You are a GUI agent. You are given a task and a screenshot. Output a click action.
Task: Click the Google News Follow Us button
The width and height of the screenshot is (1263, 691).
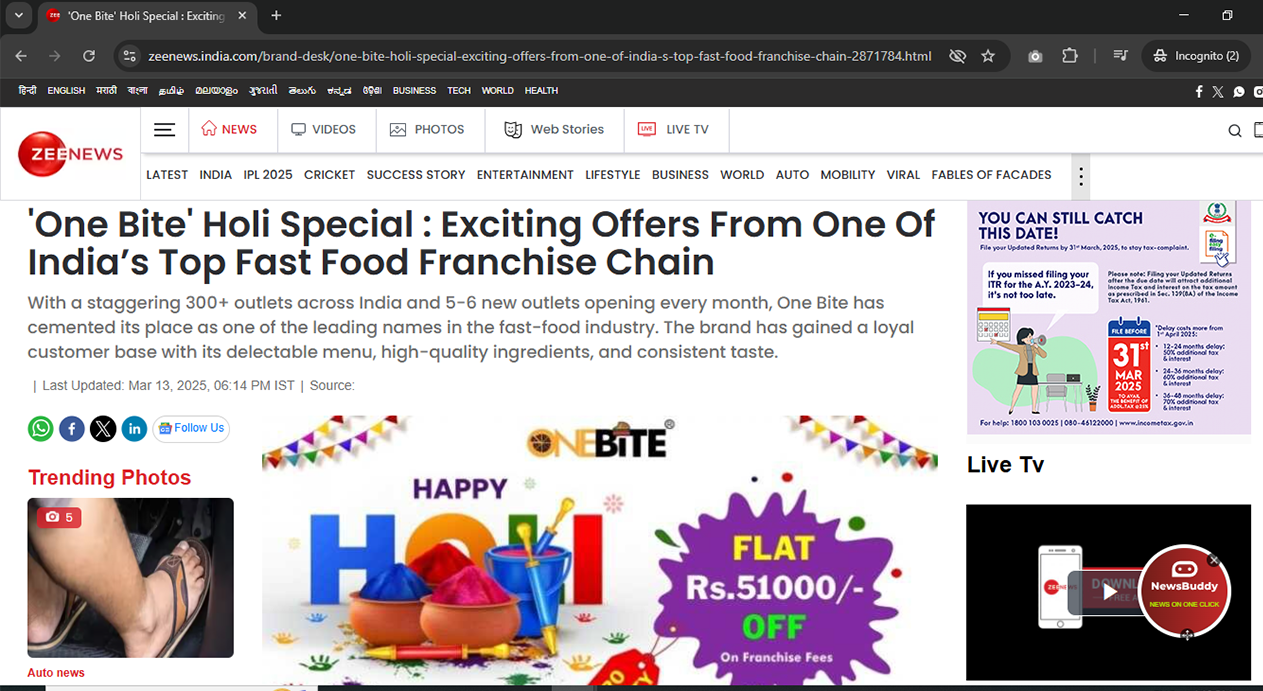191,429
